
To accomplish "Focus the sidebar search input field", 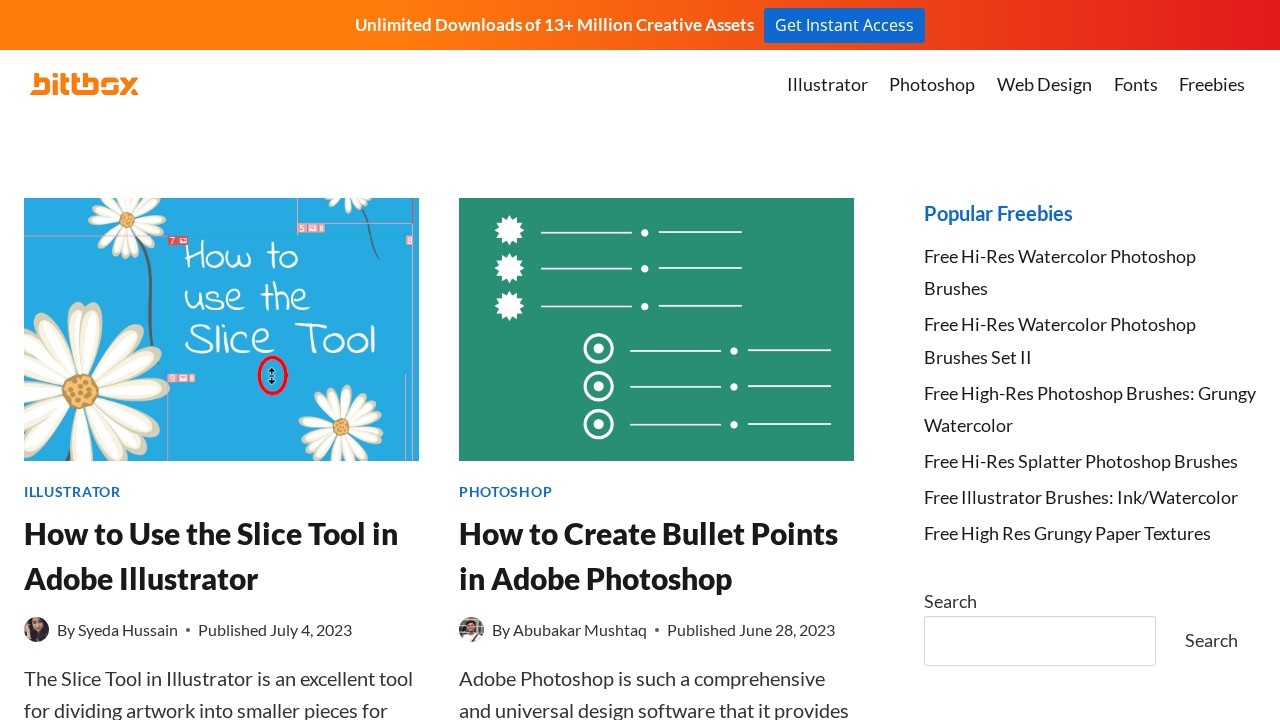I will [x=1039, y=641].
